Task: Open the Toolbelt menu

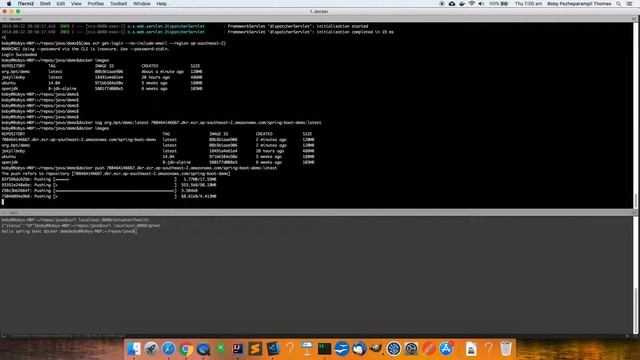Action: coord(118,4)
